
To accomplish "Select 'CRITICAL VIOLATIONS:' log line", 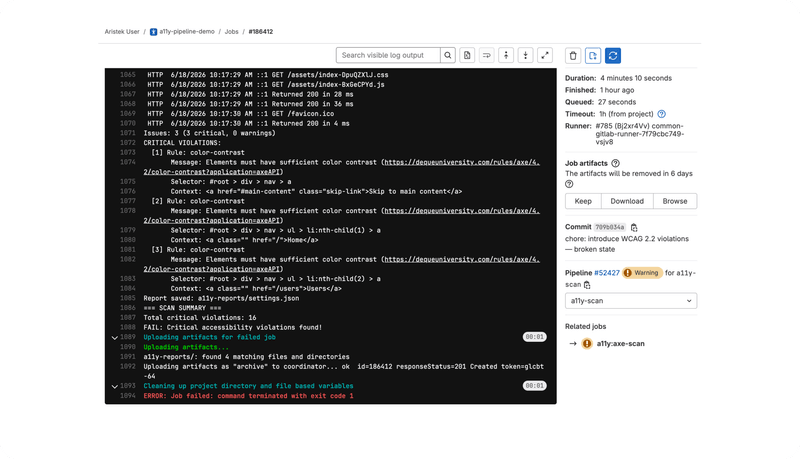I will [x=182, y=143].
